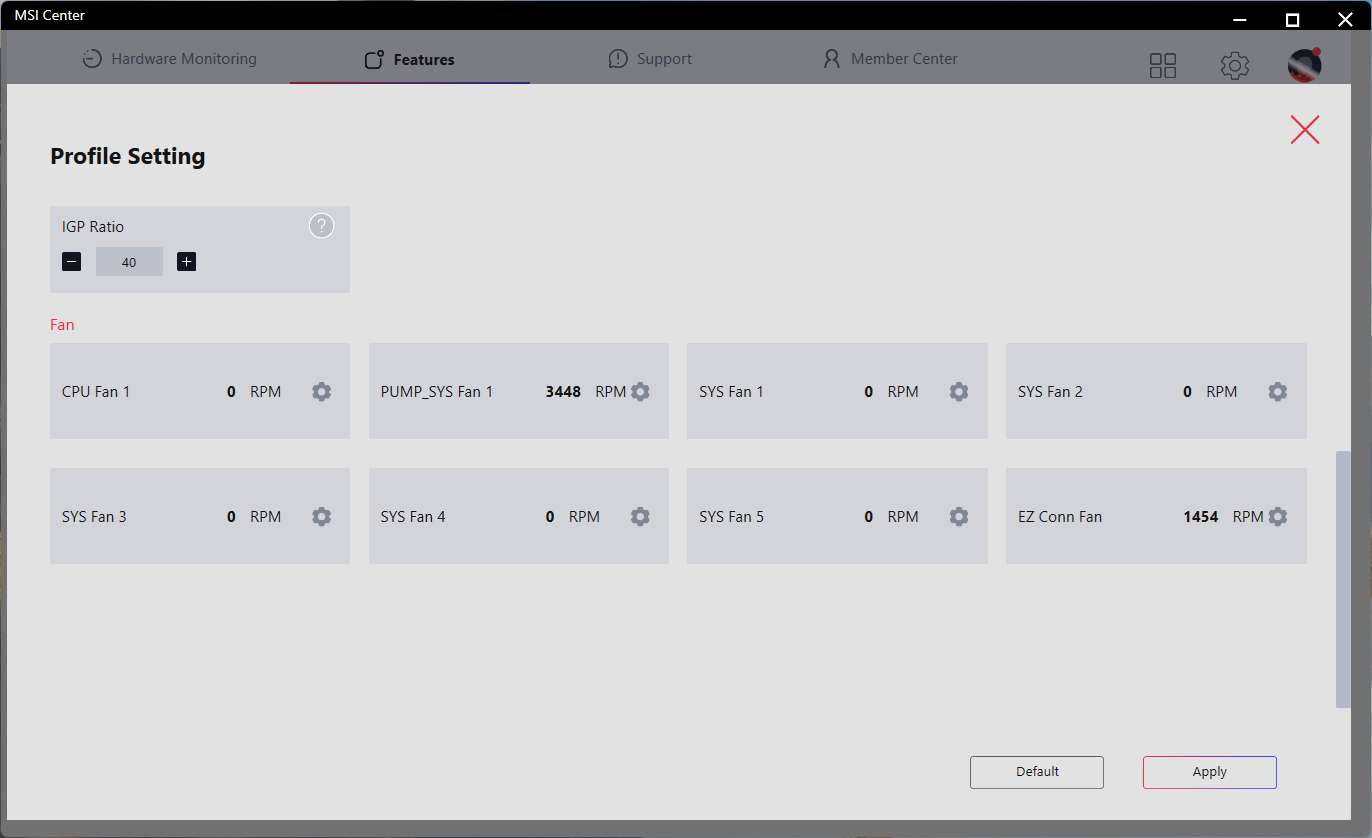
Task: Click the SYS Fan 5 label
Action: coord(731,517)
